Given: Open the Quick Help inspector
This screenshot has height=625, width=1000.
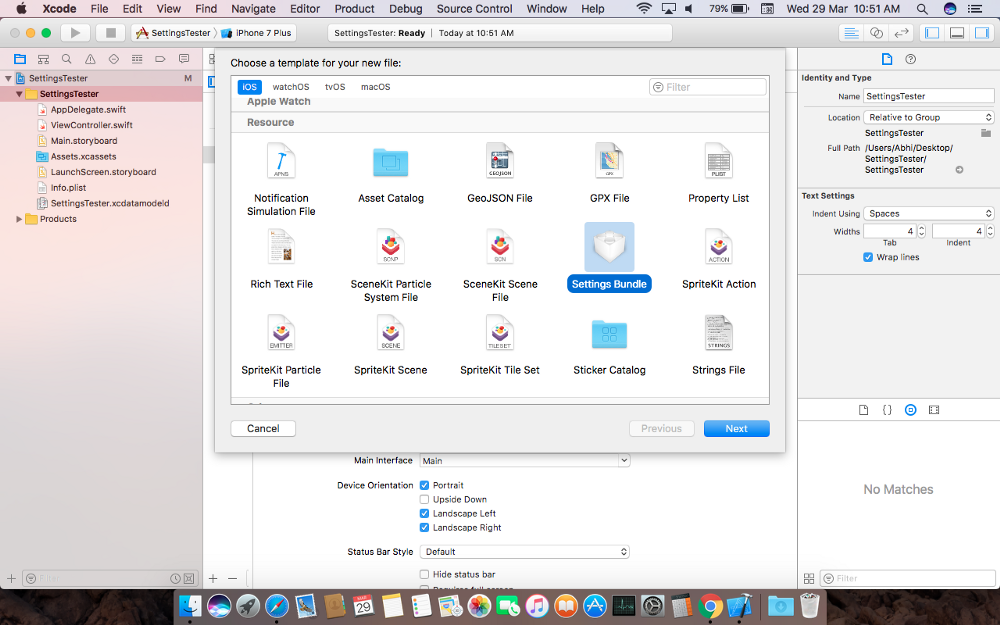Looking at the screenshot, I should 911,59.
